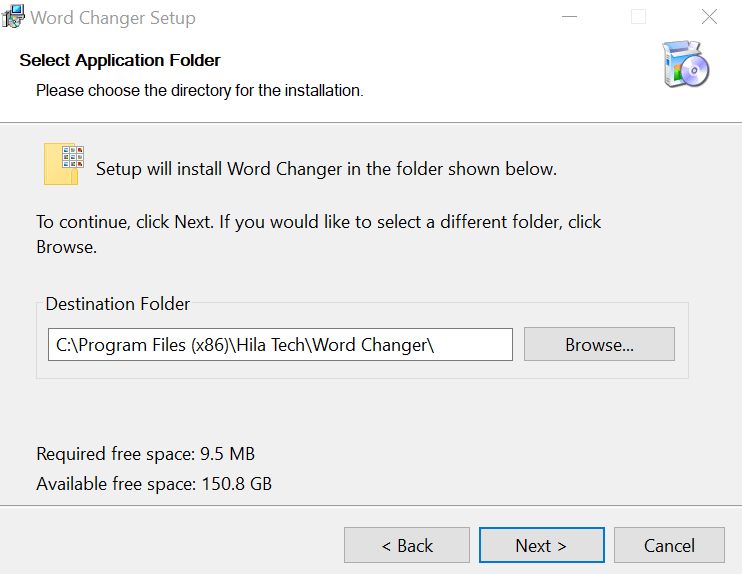Screen dimensions: 742x574
Task: Open the Browse... folder picker
Action: (x=599, y=345)
